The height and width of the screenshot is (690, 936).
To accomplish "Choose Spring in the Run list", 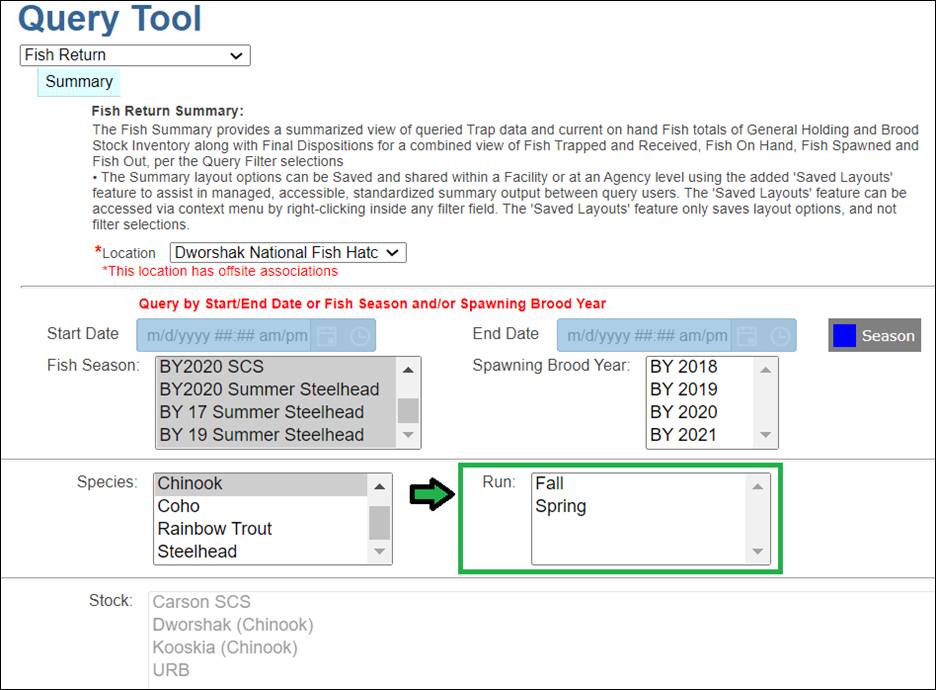I will click(560, 507).
